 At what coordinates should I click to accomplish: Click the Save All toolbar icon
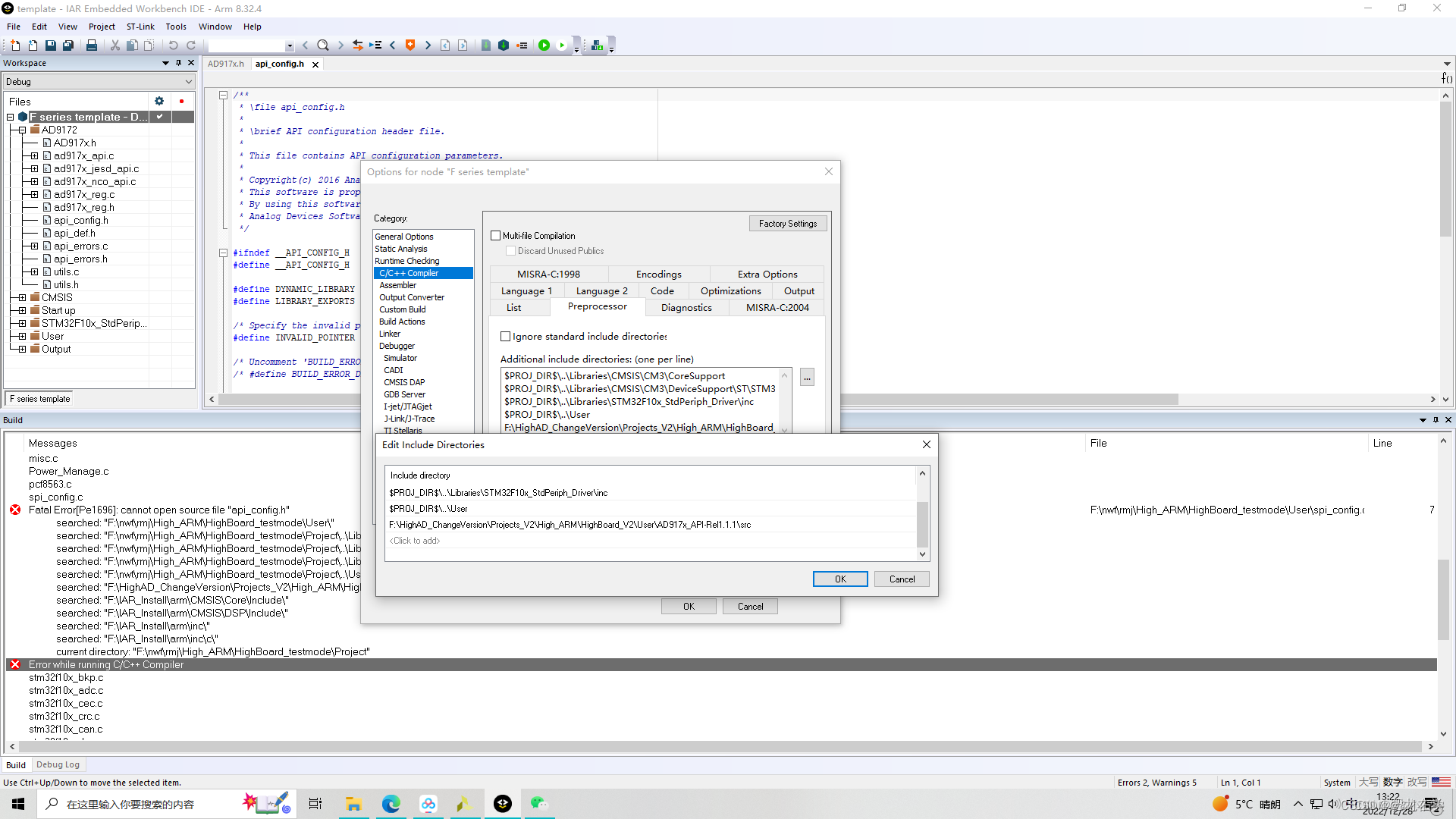[68, 45]
